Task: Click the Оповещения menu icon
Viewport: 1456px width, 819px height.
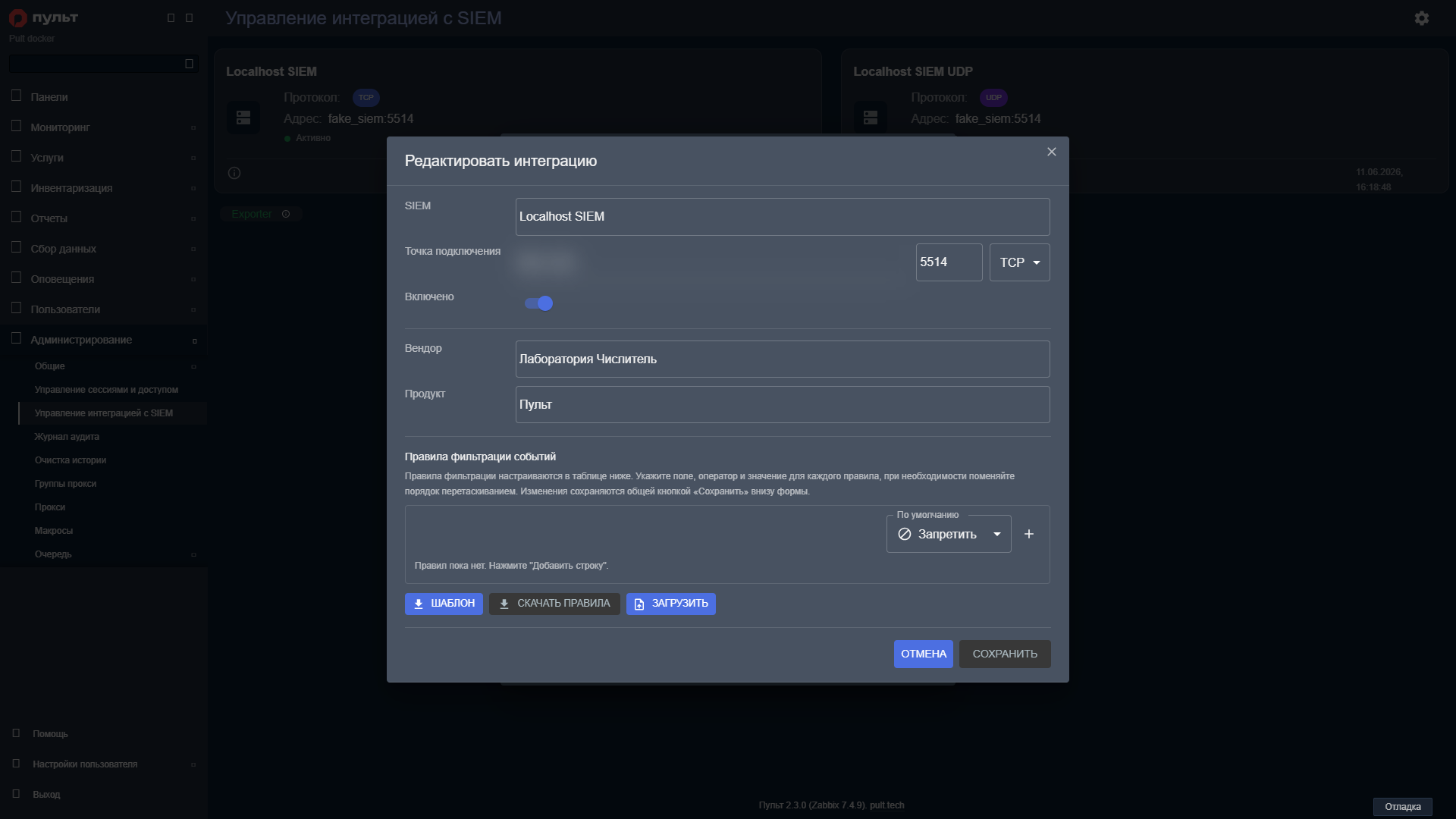Action: pos(16,278)
